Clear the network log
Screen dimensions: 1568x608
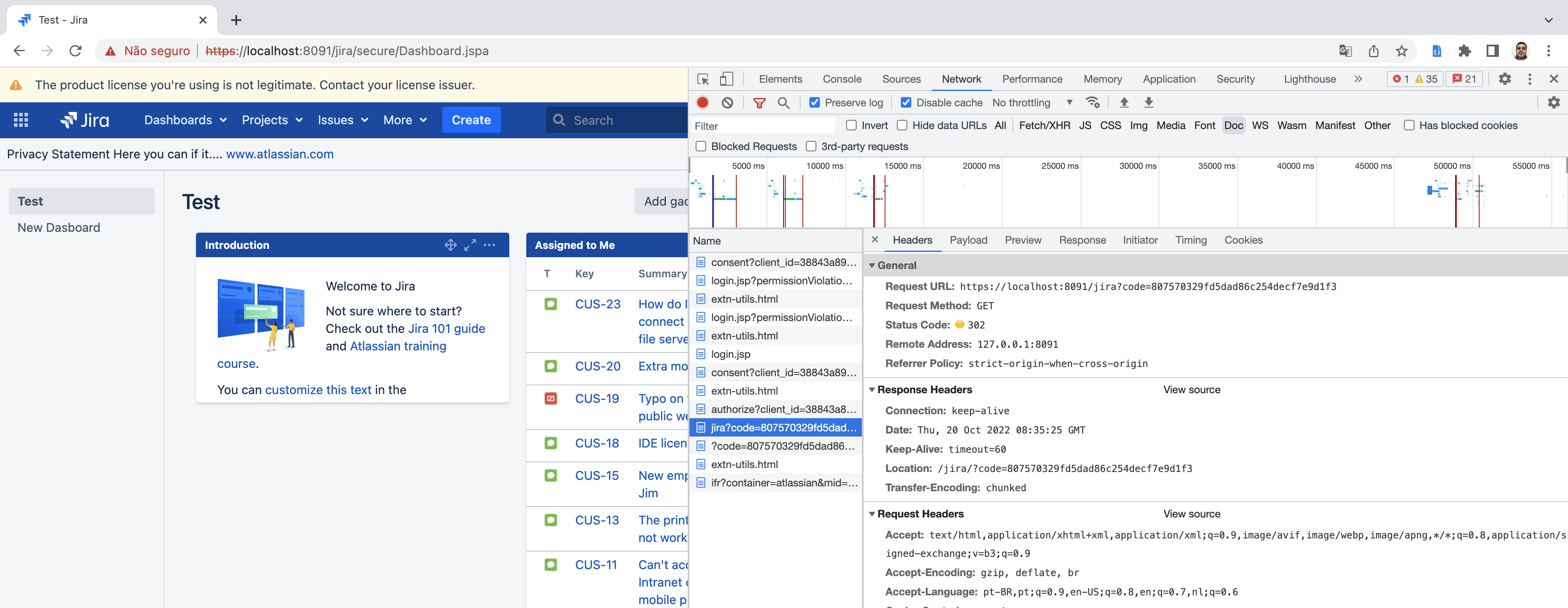728,102
